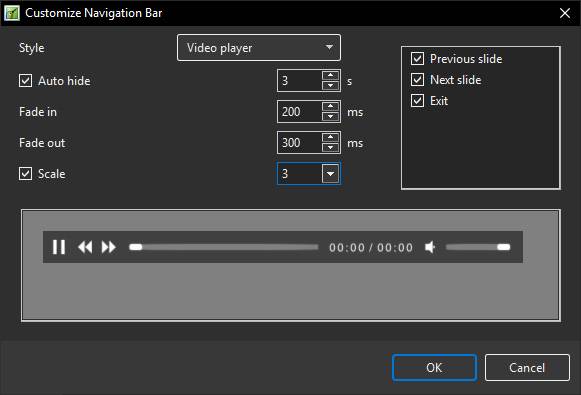Click the speaker volume icon

[430, 247]
